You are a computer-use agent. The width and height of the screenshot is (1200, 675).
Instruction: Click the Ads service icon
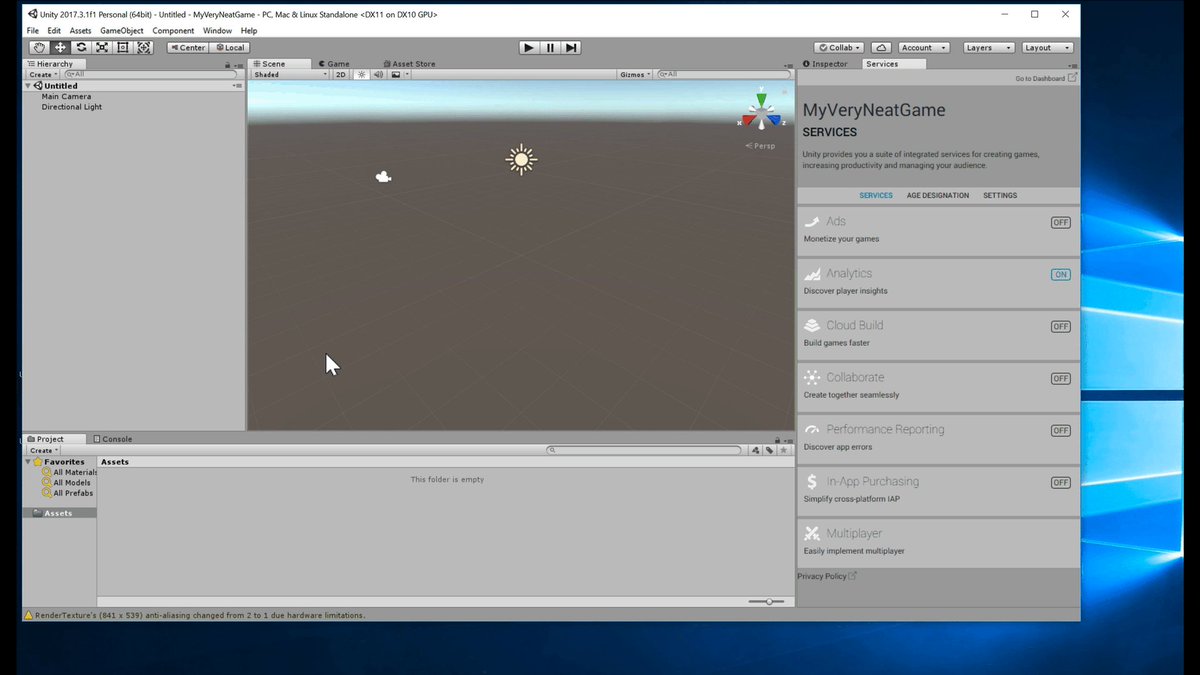[x=812, y=221]
